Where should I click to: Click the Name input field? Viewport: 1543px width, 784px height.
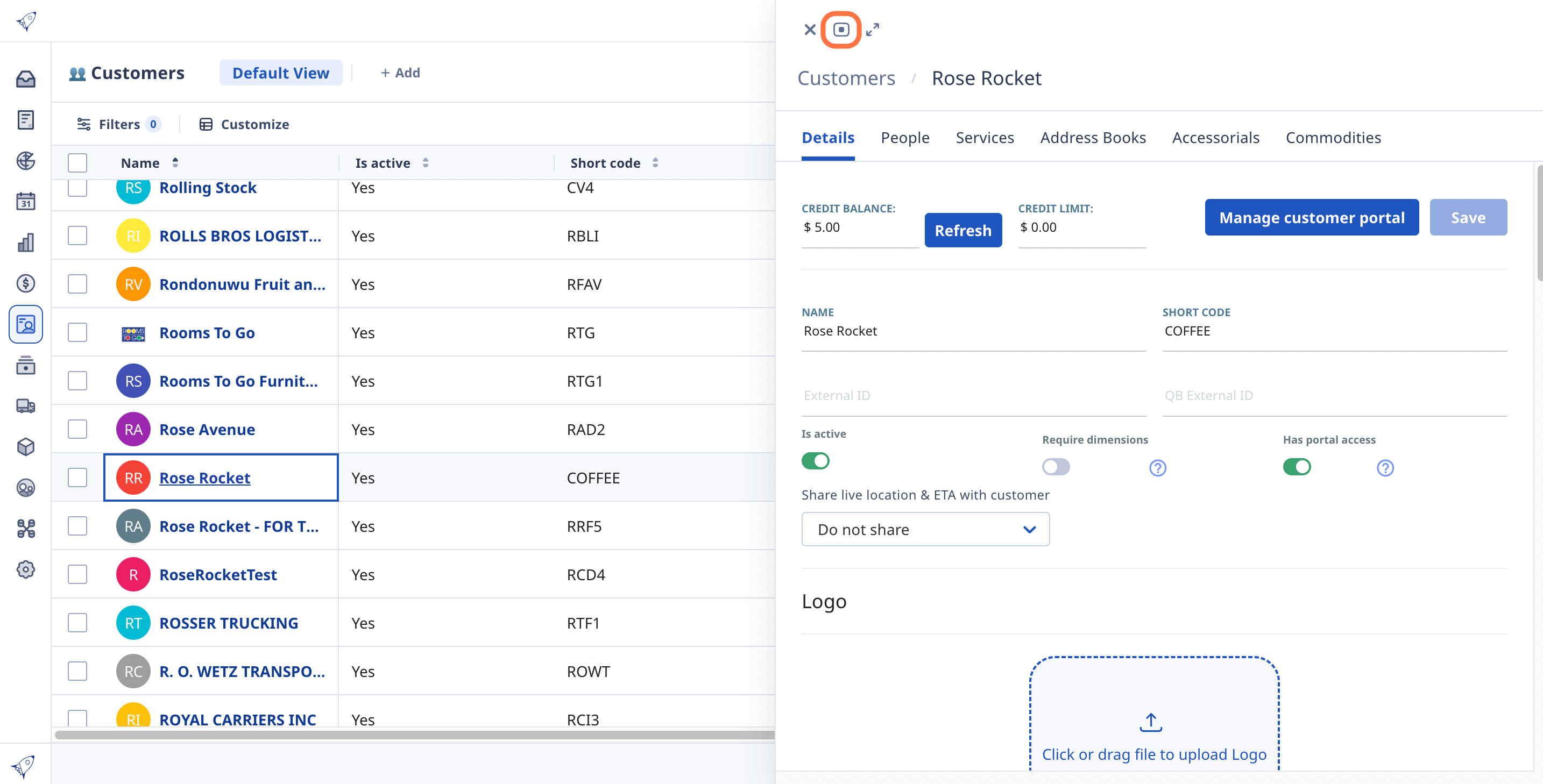coord(973,332)
